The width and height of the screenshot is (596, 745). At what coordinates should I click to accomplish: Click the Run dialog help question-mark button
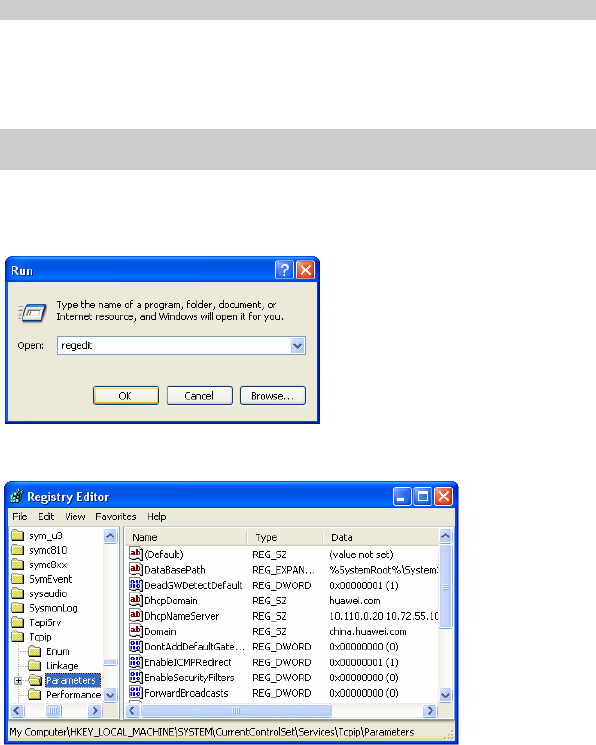[x=284, y=270]
